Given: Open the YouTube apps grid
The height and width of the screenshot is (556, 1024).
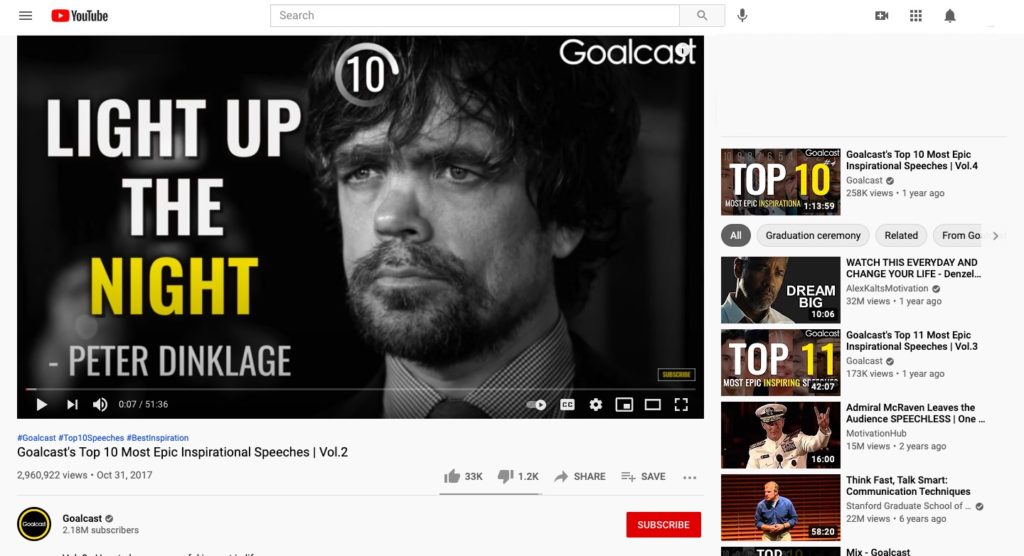Looking at the screenshot, I should coord(916,16).
